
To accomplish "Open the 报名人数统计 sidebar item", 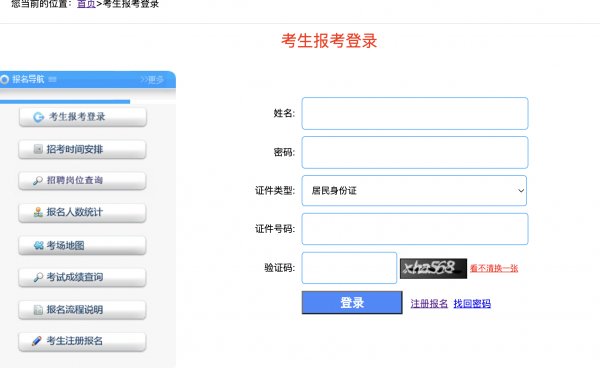I will 82,213.
